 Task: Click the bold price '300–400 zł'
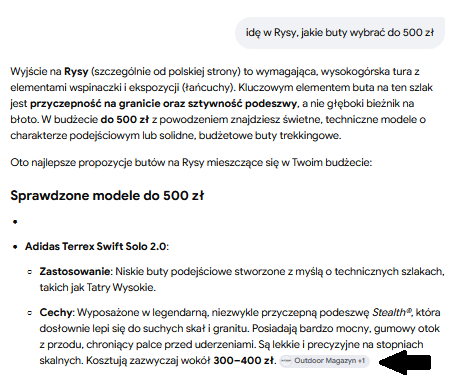(244, 361)
